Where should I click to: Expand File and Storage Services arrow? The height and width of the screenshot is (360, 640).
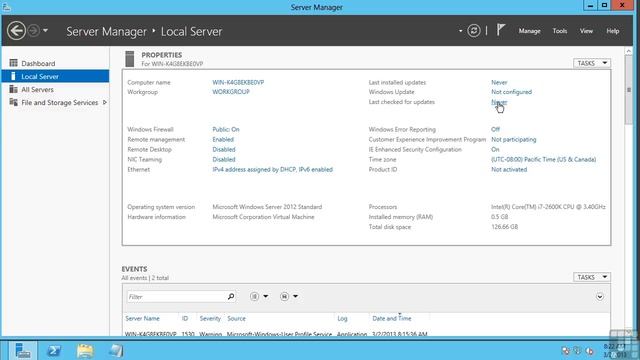click(105, 102)
